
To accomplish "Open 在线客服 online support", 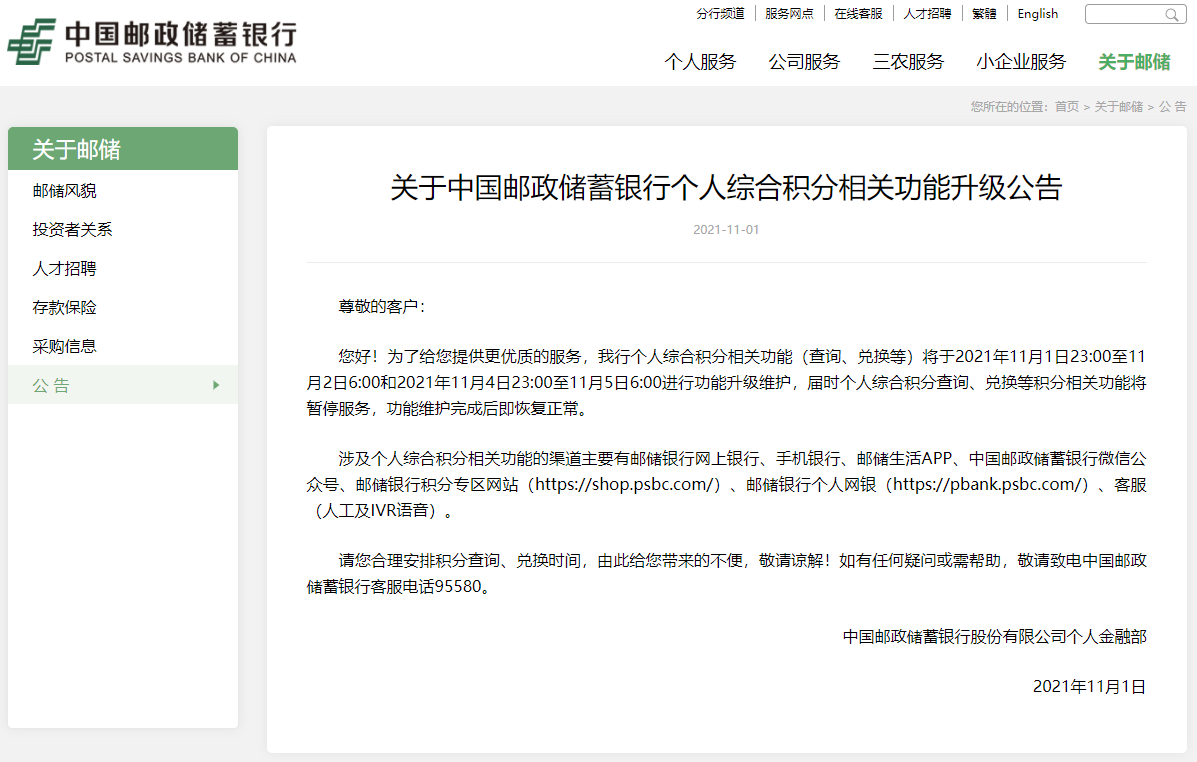I will 858,14.
